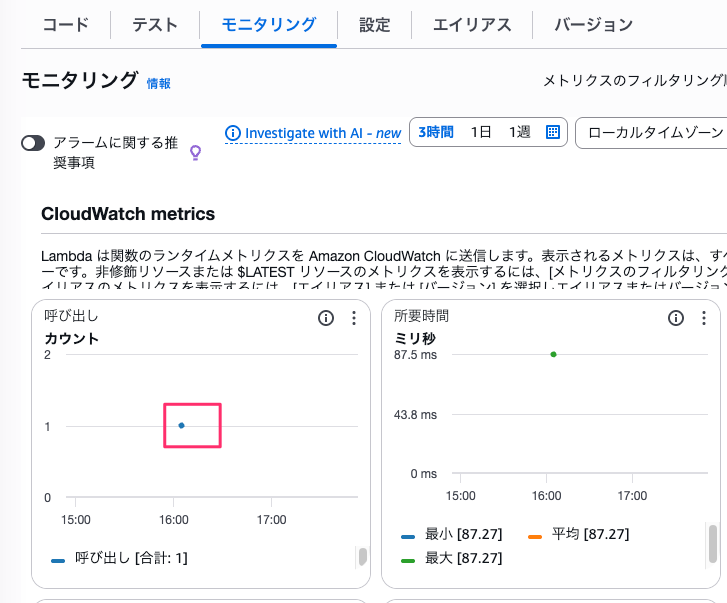The image size is (727, 603).
Task: Click the data point in 呼び出し chart
Action: pyautogui.click(x=181, y=425)
